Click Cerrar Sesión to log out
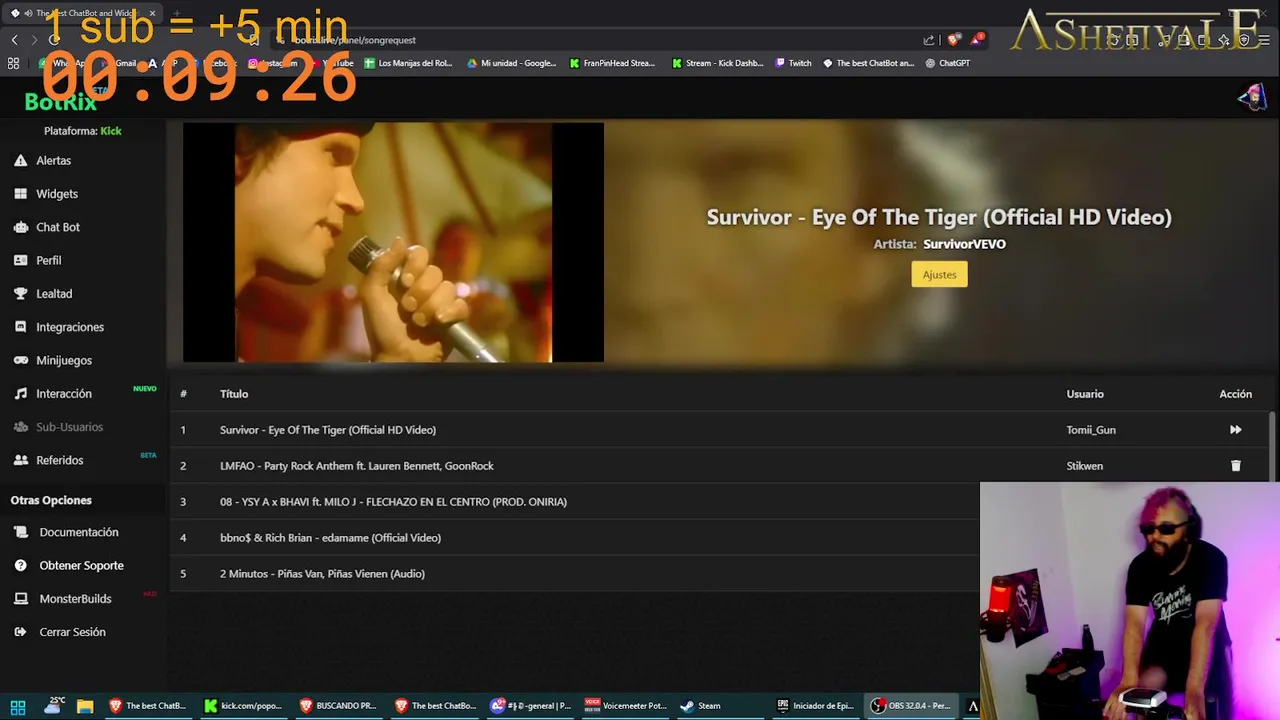 (x=61, y=632)
